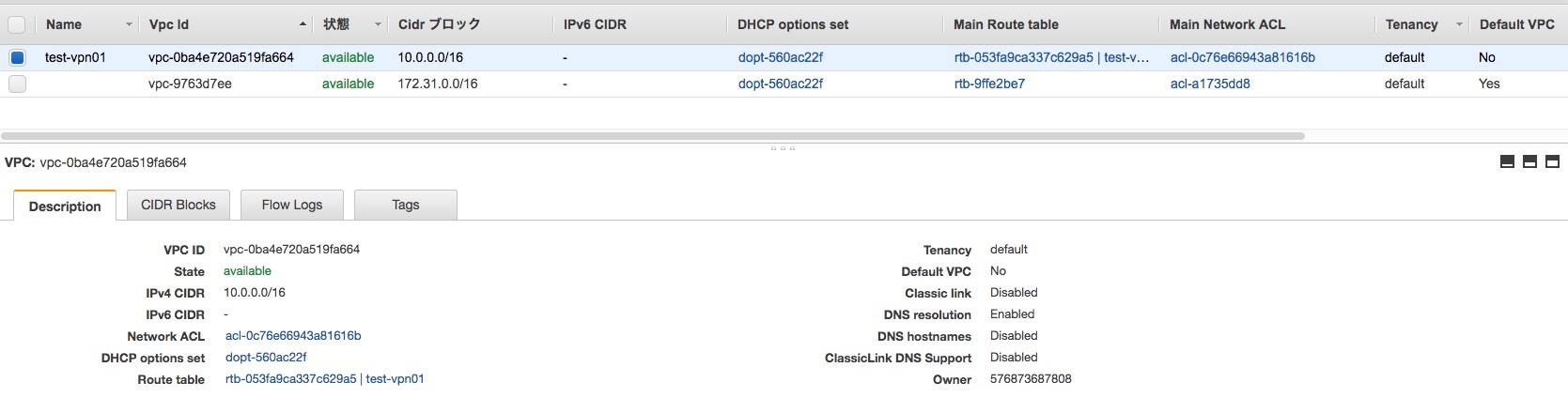Open the Name column dropdown arrow
The height and width of the screenshot is (413, 1568).
point(129,24)
